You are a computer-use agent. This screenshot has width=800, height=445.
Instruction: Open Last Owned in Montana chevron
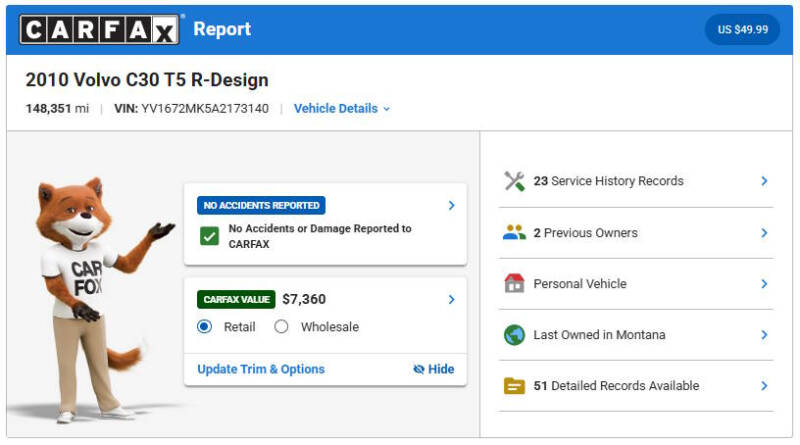(x=764, y=335)
